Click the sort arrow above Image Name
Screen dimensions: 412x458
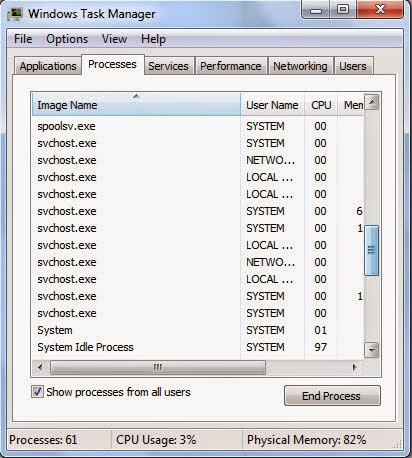(x=136, y=96)
